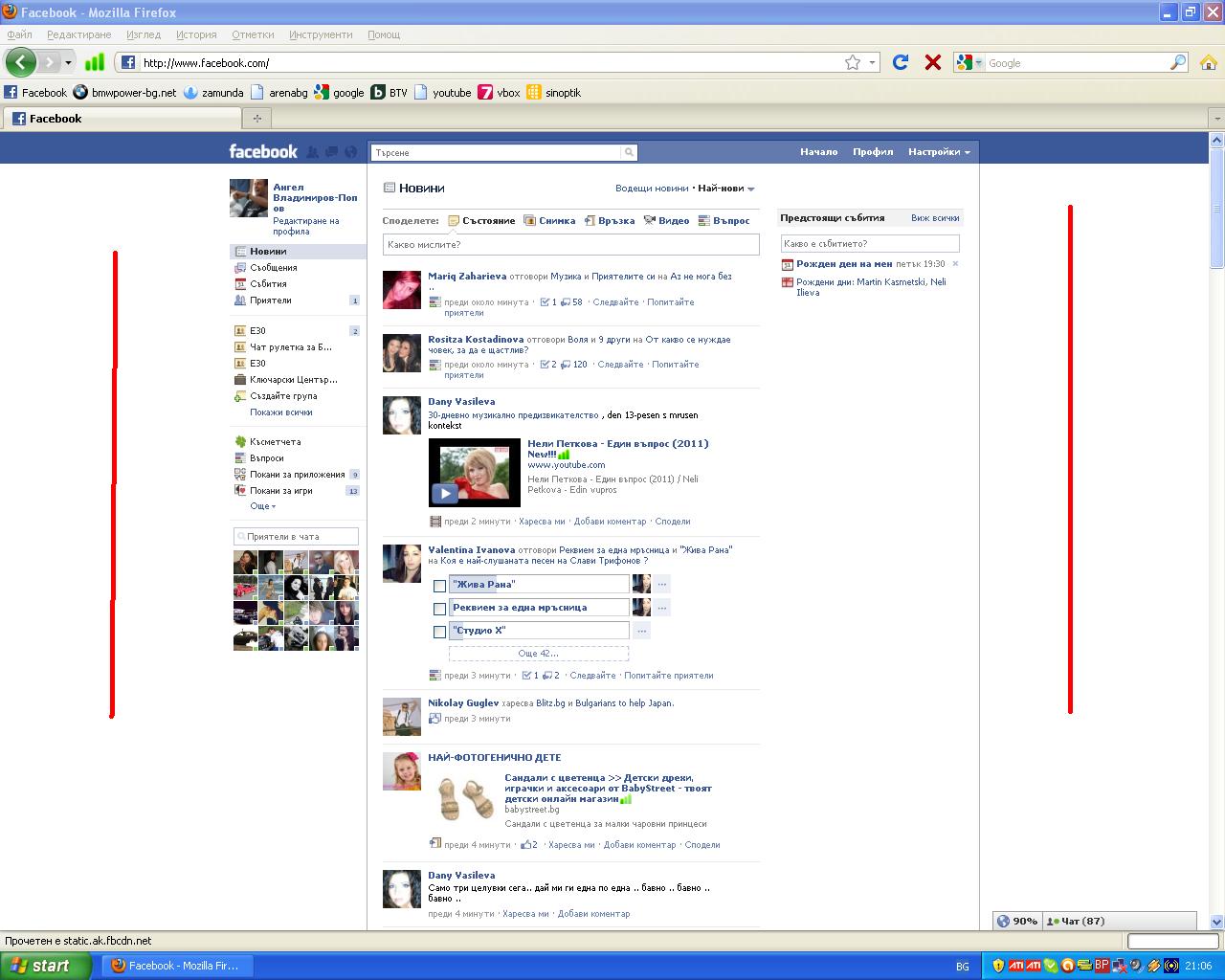Select the Снимка share option
Viewport: 1225px width, 980px height.
point(549,220)
